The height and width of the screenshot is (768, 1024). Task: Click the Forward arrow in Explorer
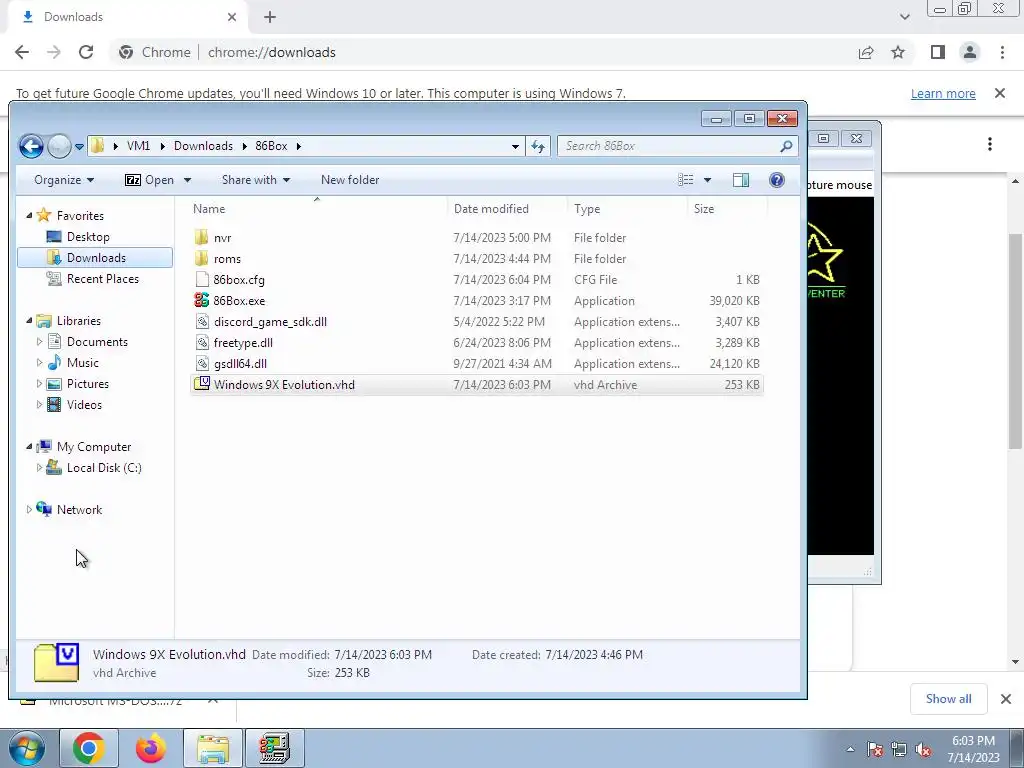[x=59, y=146]
